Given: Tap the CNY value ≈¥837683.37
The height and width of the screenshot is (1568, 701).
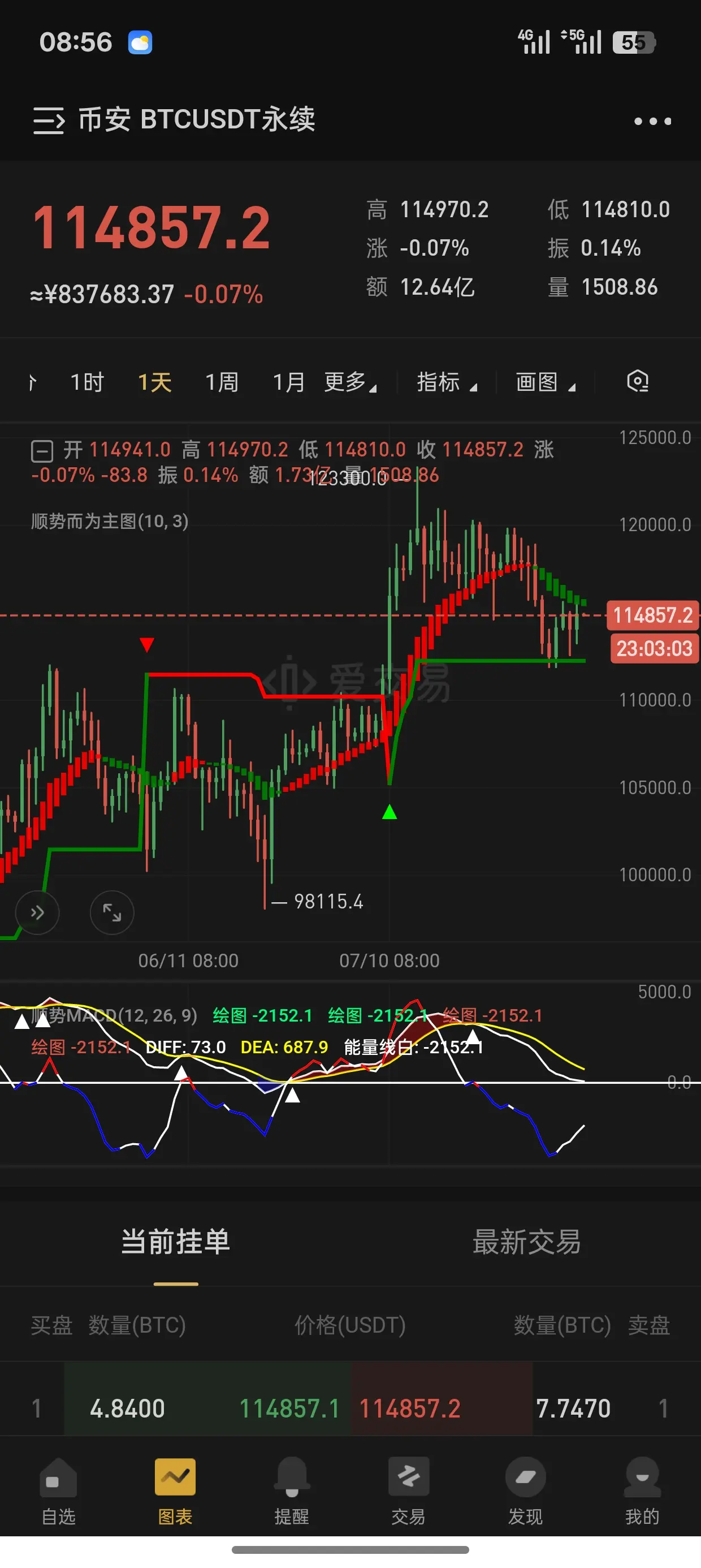Looking at the screenshot, I should pos(102,295).
